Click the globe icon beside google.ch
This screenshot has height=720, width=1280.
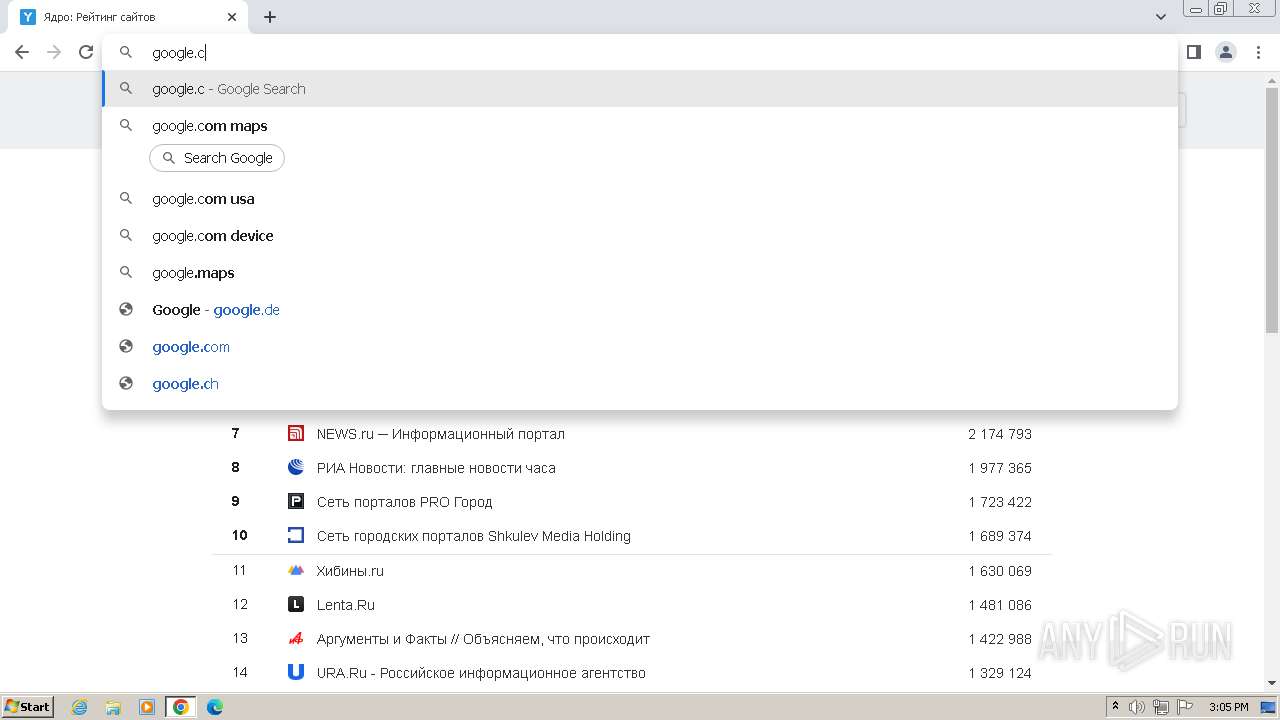[x=126, y=384]
